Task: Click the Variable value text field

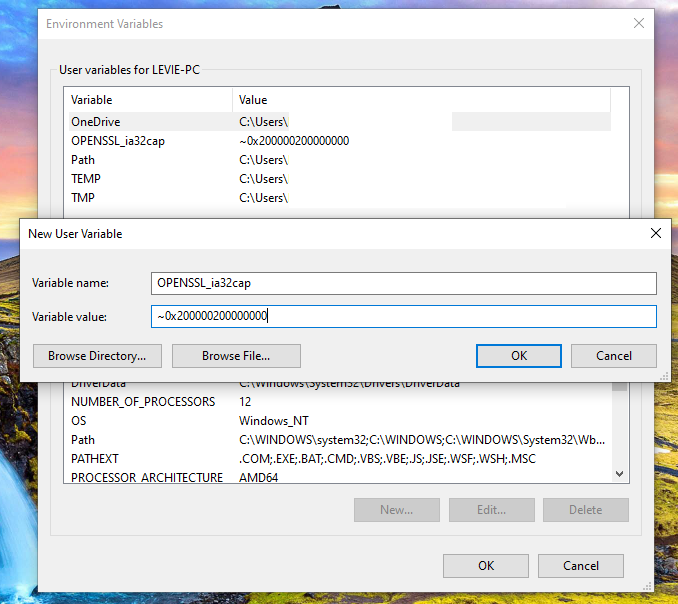Action: (x=403, y=316)
